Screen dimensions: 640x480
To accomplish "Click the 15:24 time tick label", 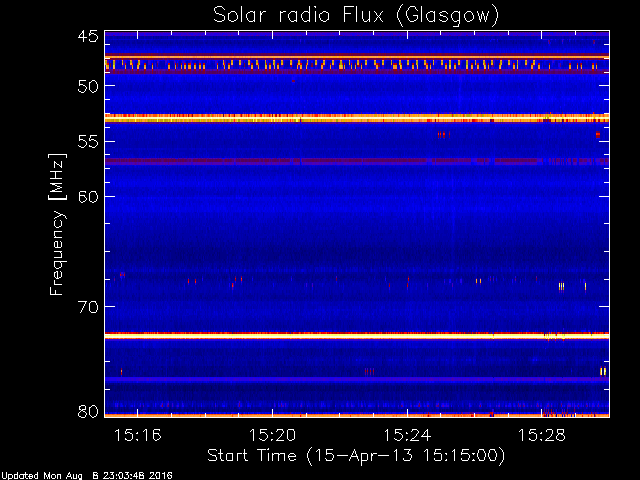I will 407,435.
